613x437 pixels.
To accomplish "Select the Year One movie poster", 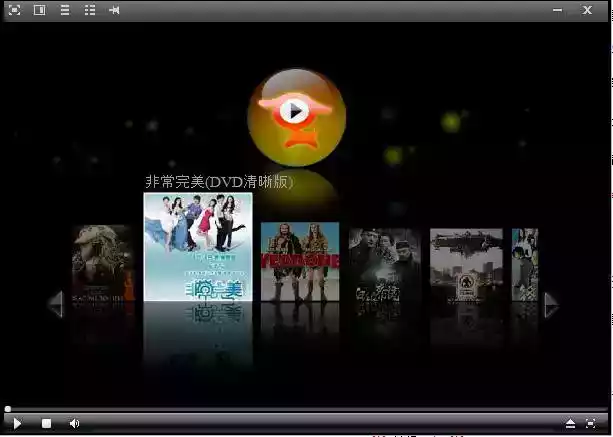I will tap(299, 261).
